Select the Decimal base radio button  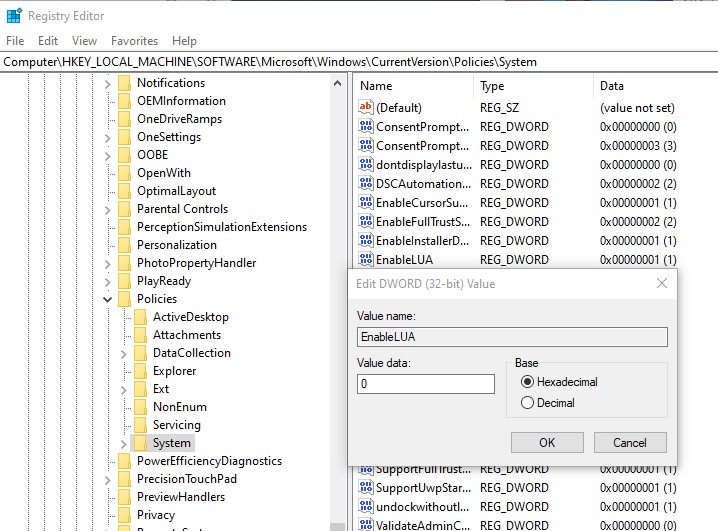[527, 402]
